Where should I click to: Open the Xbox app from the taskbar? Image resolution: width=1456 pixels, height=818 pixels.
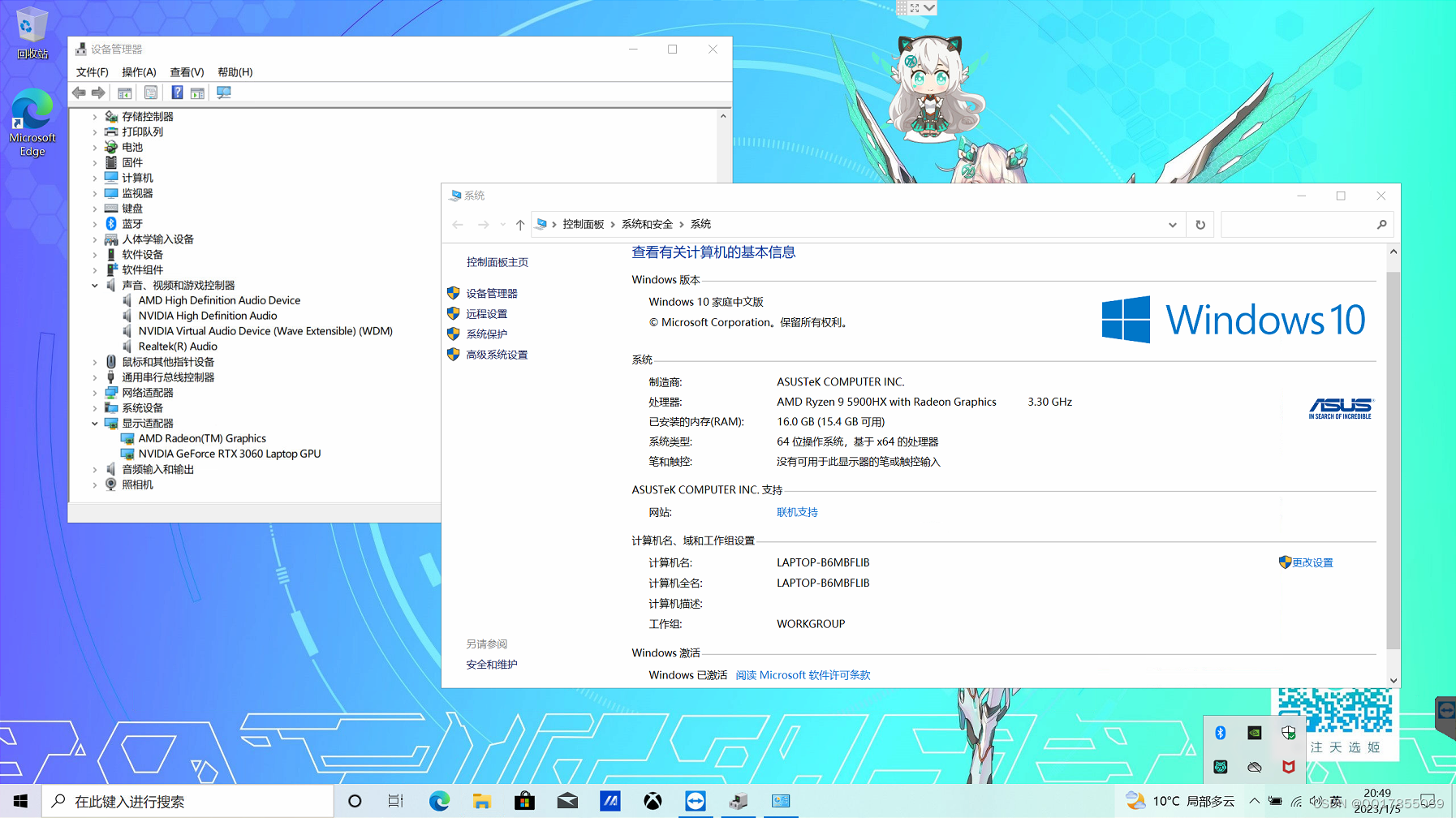tap(653, 801)
